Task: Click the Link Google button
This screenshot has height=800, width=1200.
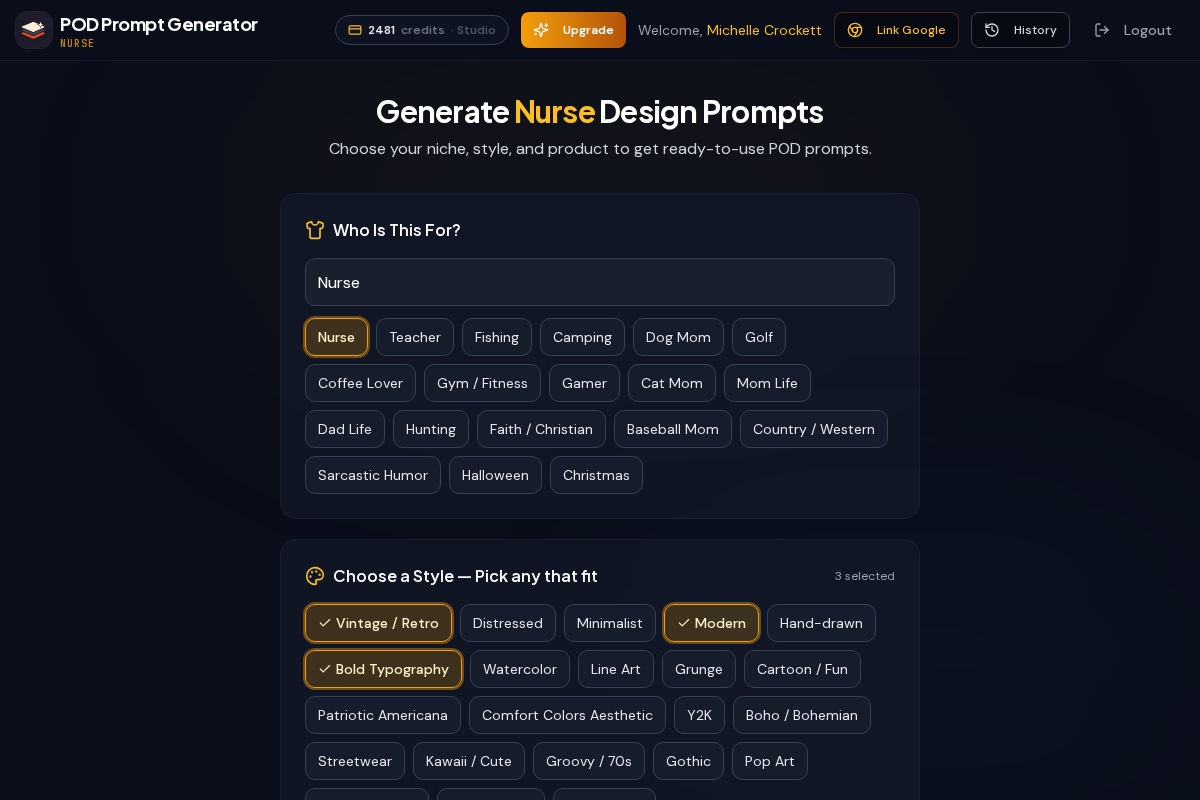Action: click(x=896, y=30)
